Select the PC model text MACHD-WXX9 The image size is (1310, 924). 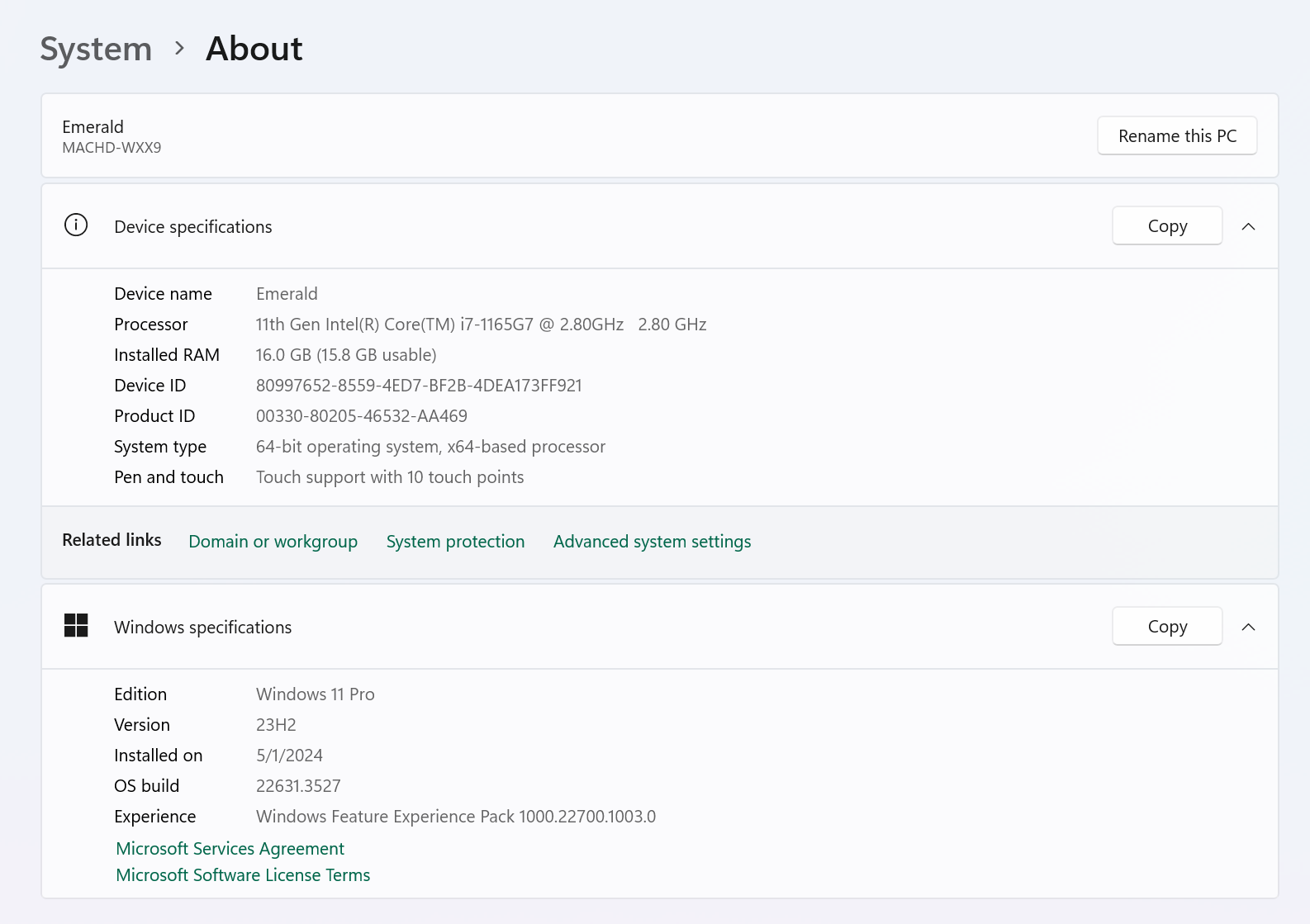click(112, 148)
